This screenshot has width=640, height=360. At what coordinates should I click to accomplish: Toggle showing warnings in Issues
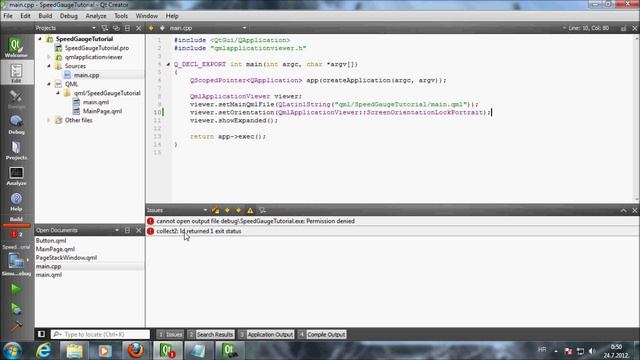250,210
